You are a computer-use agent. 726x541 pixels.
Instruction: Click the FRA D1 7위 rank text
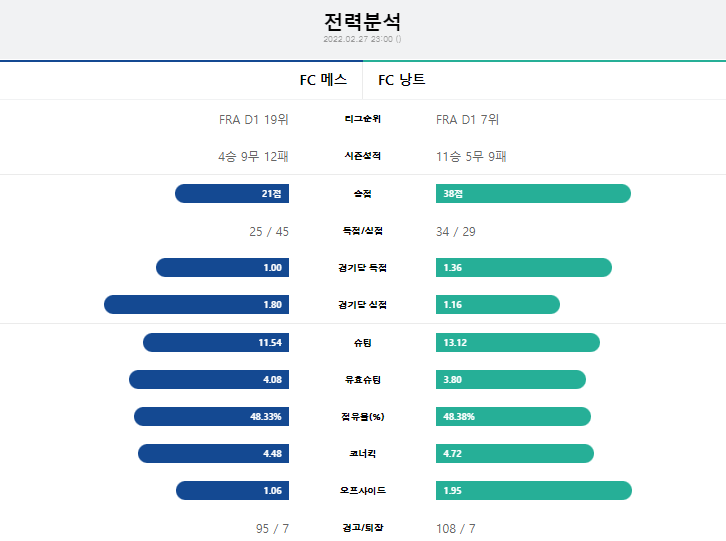coord(467,120)
